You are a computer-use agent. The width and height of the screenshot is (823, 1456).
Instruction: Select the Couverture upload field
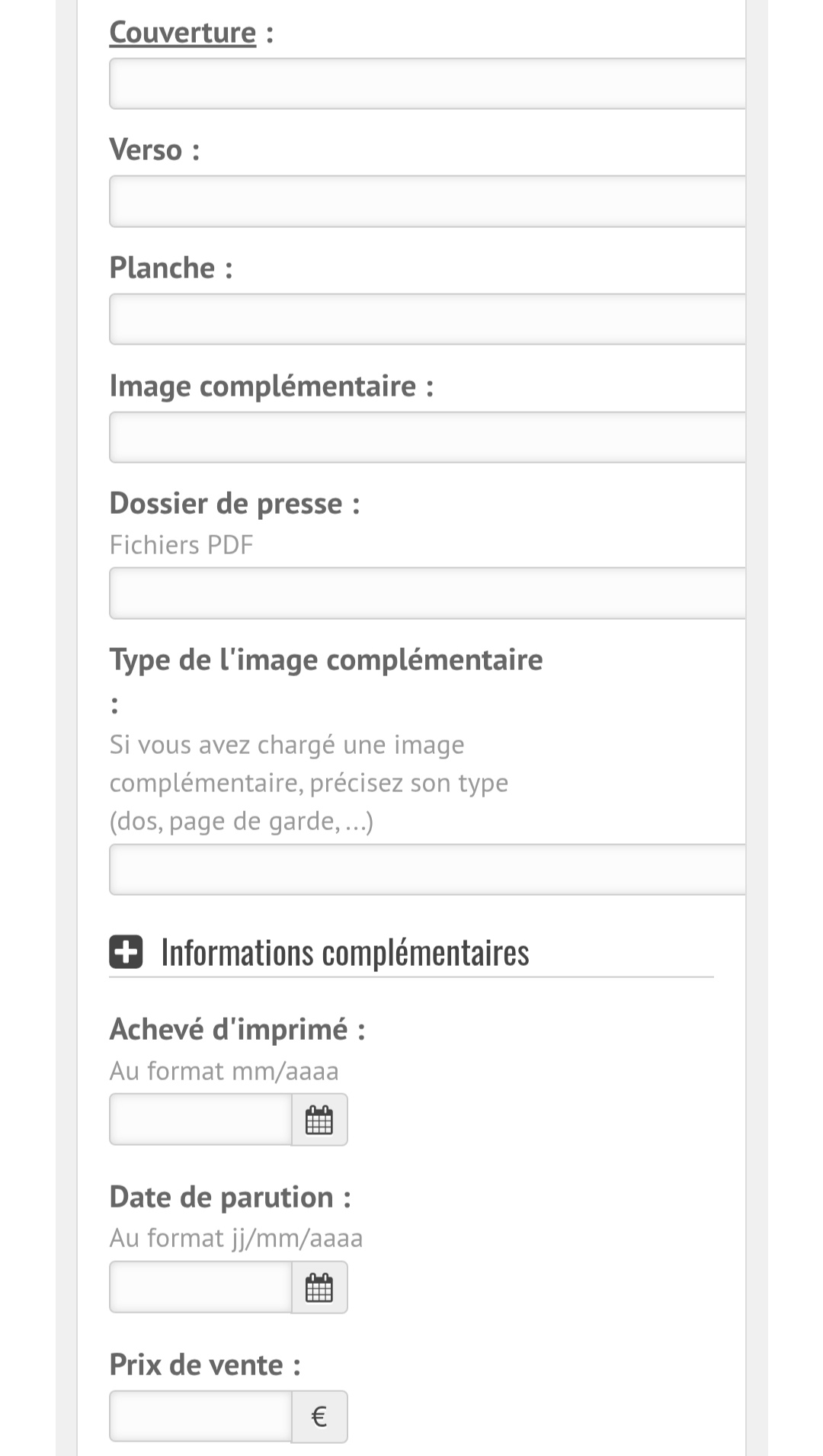click(427, 84)
